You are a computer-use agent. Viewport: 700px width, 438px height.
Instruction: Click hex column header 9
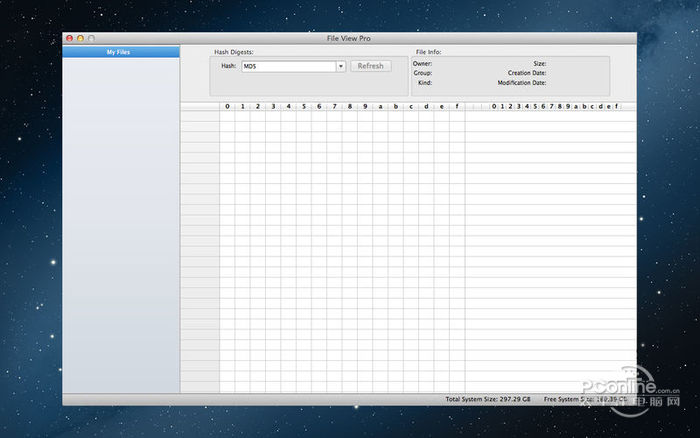click(365, 106)
